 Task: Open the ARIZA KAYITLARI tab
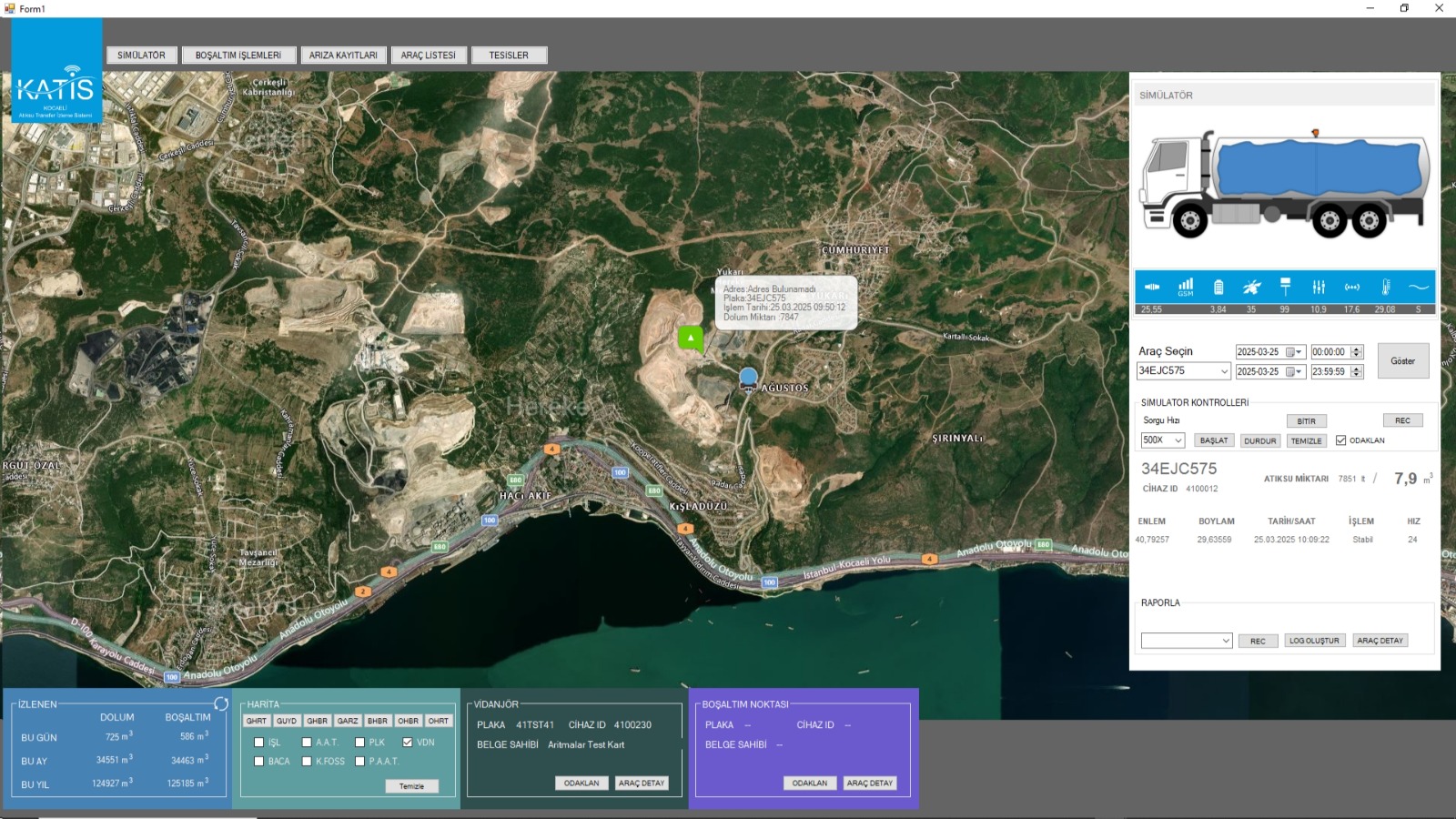click(x=343, y=56)
